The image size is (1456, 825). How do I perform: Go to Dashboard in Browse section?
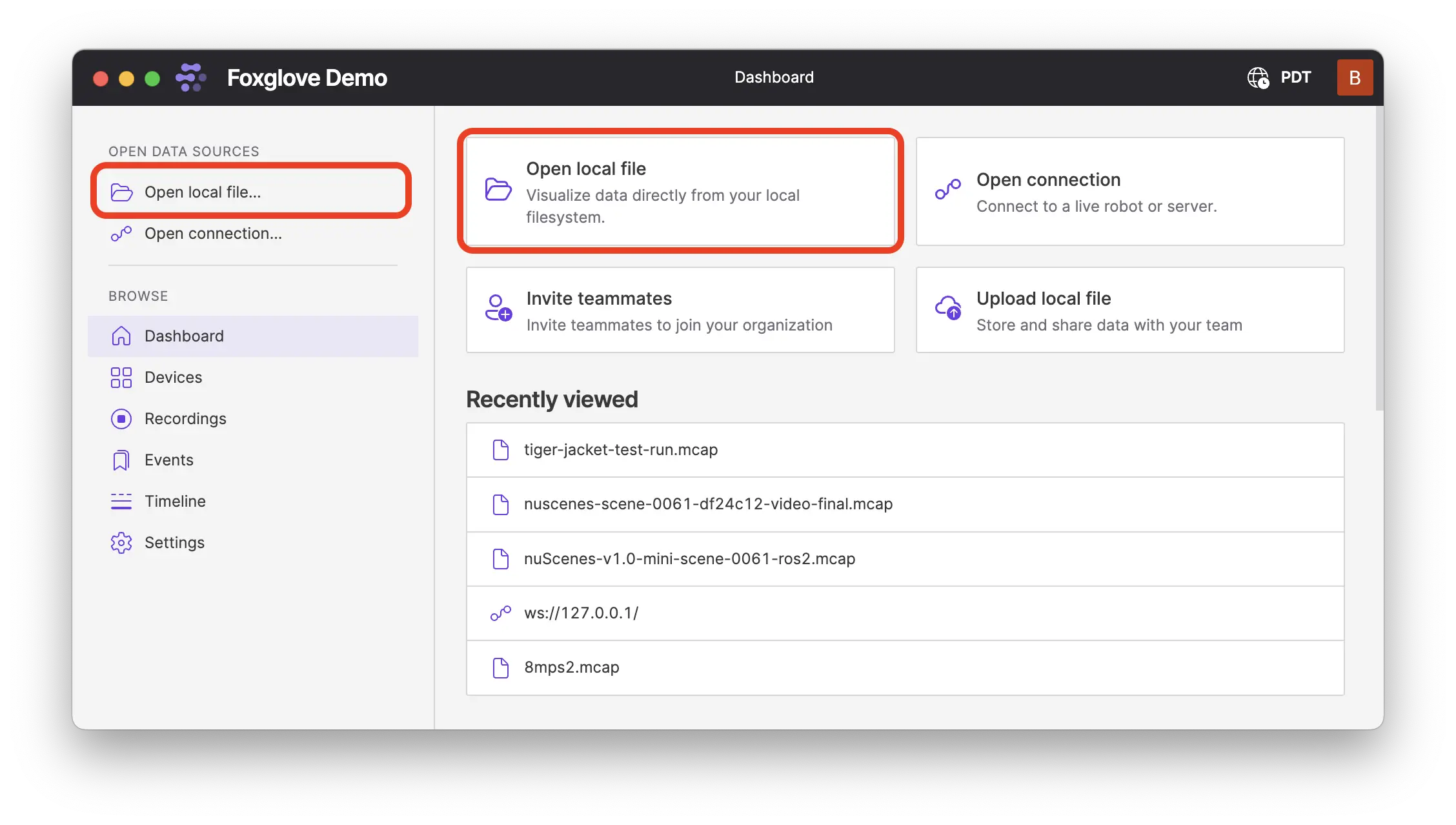[253, 336]
